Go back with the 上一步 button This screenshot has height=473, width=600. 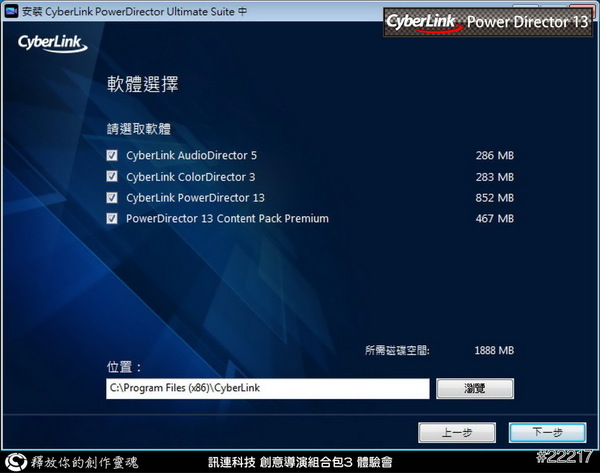(457, 432)
